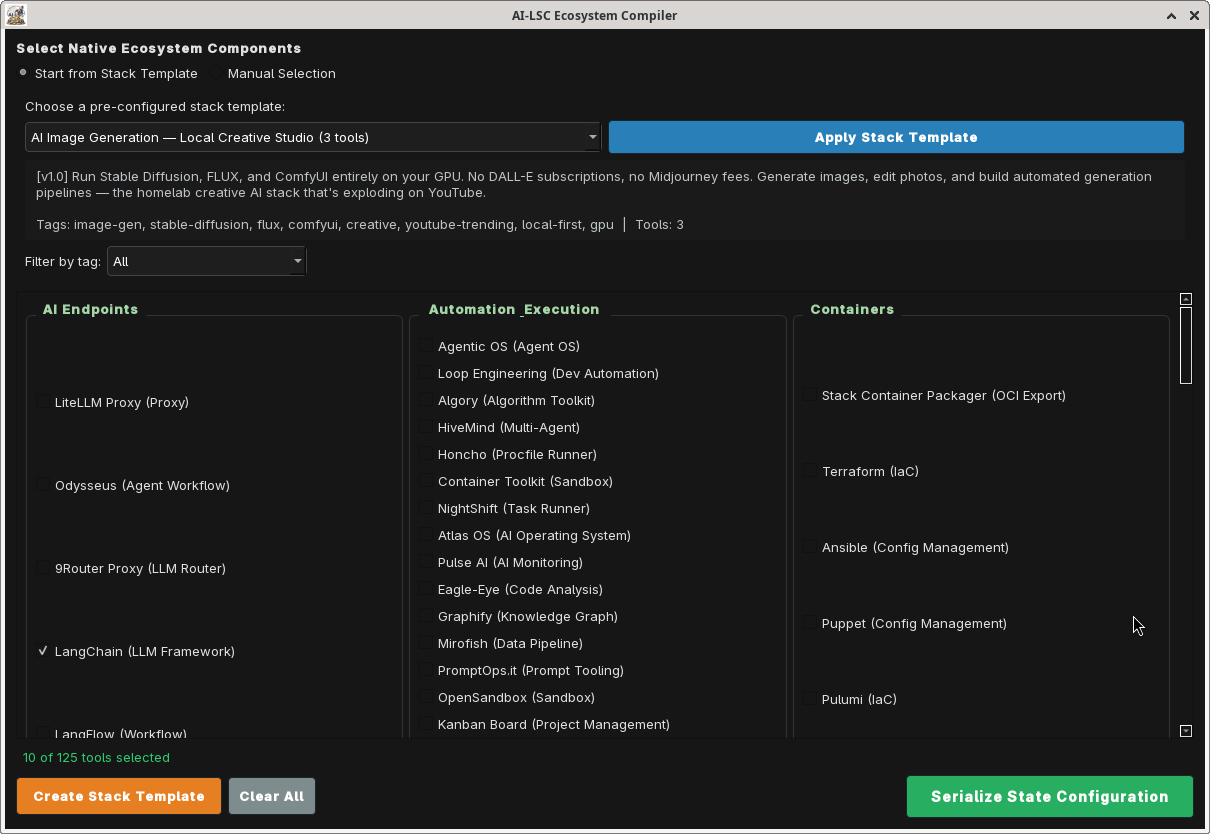
Task: Check Ansible (Config Management)
Action: pos(906,548)
